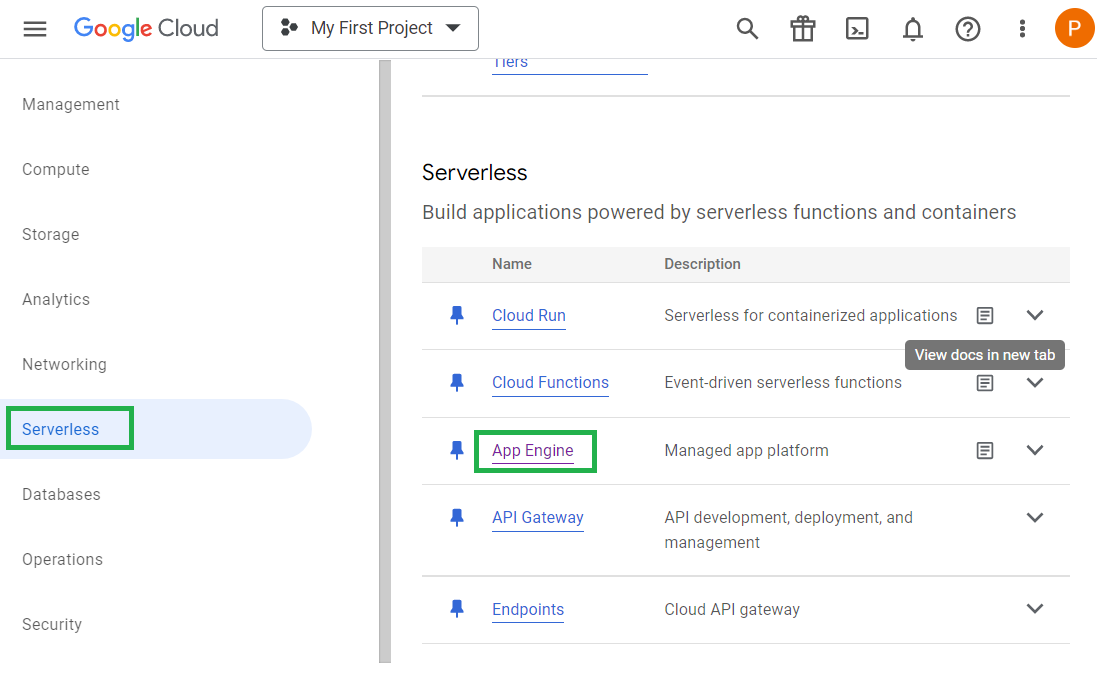The image size is (1097, 673).
Task: Open the Endpoints link
Action: coord(528,609)
